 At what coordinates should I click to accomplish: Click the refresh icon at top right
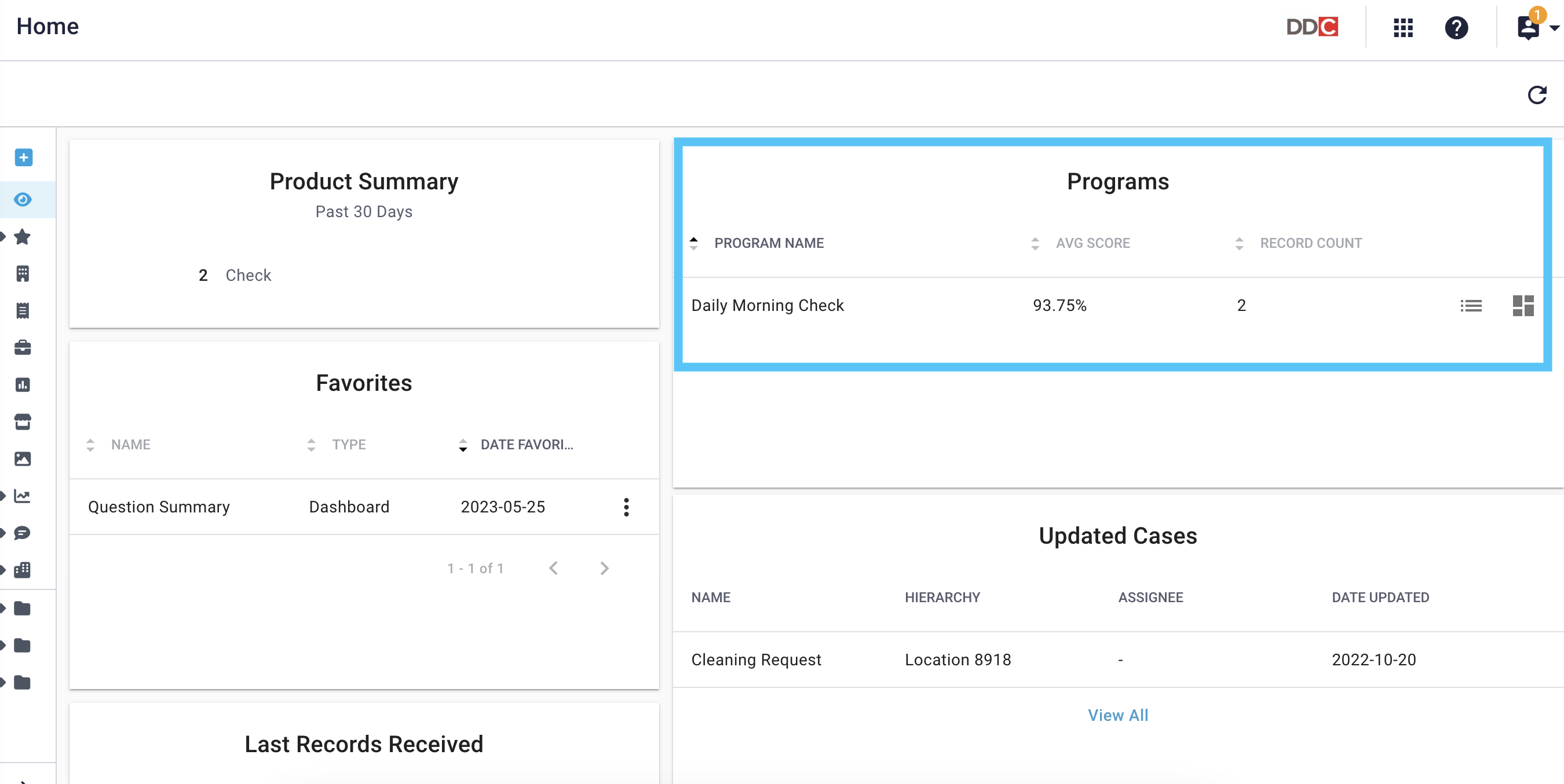1537,96
